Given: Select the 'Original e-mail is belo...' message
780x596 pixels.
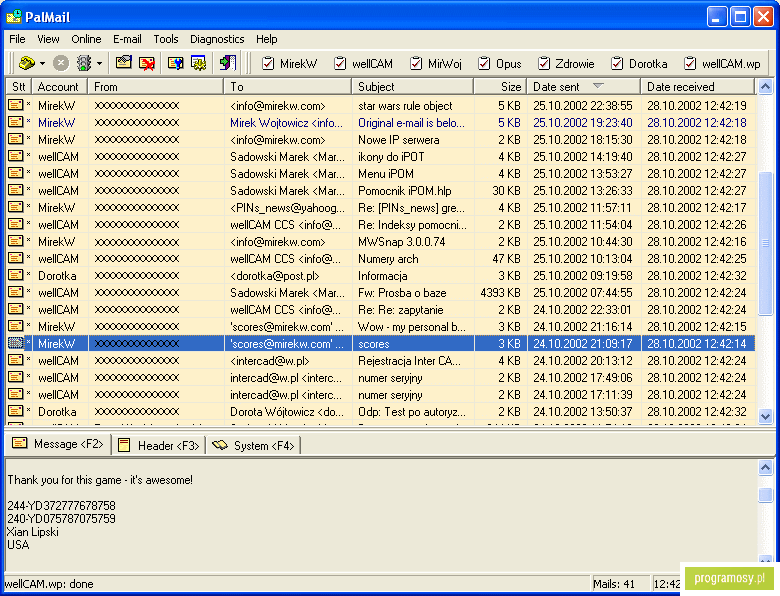Looking at the screenshot, I should [381, 122].
